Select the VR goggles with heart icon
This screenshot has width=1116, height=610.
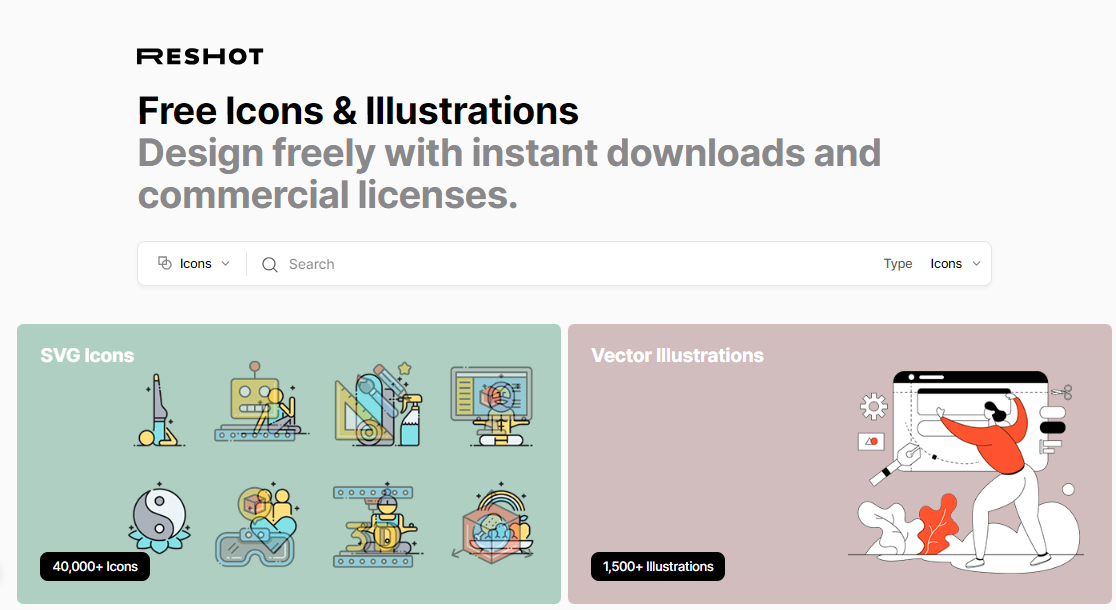click(x=257, y=527)
